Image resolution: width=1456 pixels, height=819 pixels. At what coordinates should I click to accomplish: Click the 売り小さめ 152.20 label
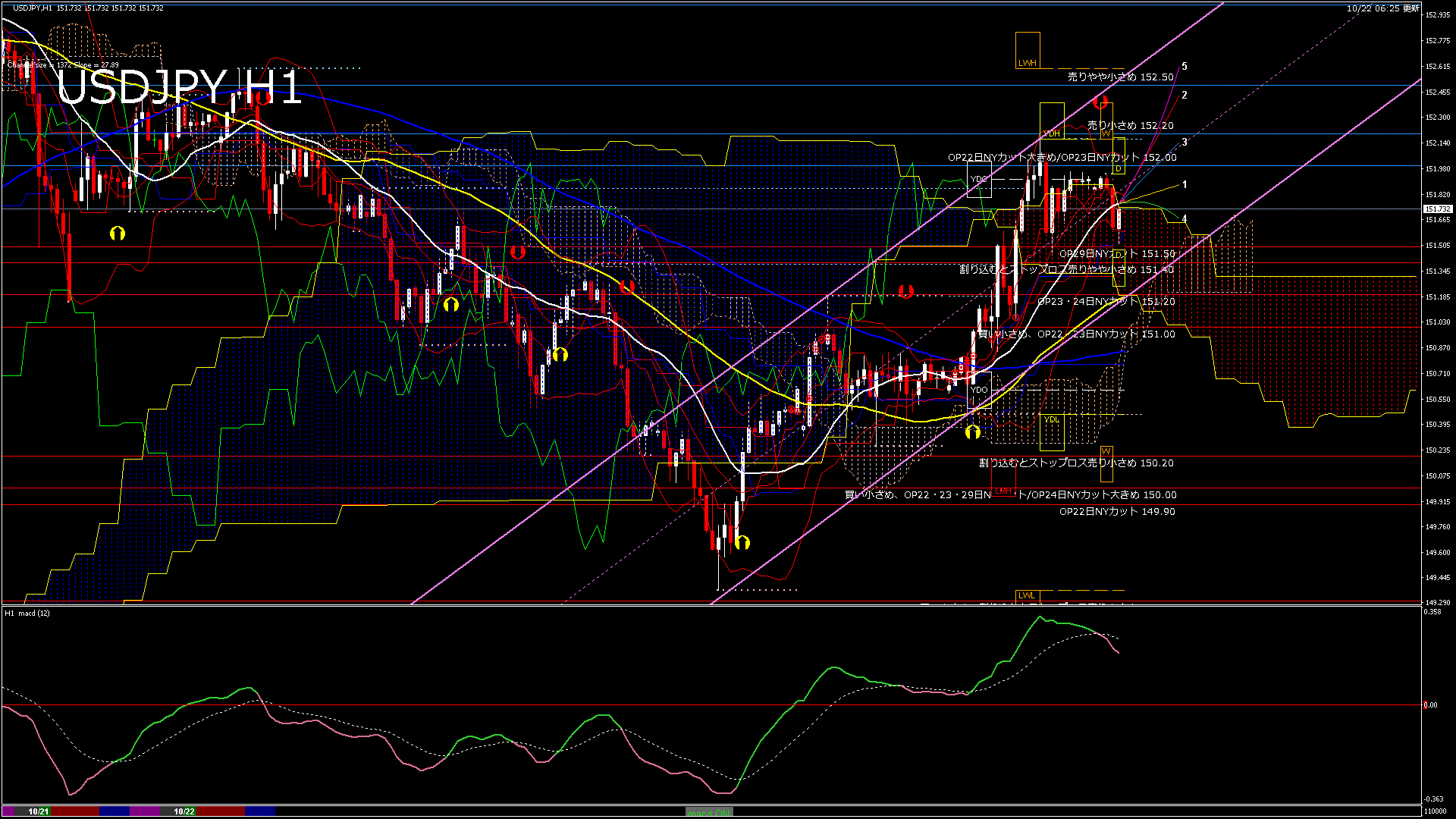(x=1130, y=125)
